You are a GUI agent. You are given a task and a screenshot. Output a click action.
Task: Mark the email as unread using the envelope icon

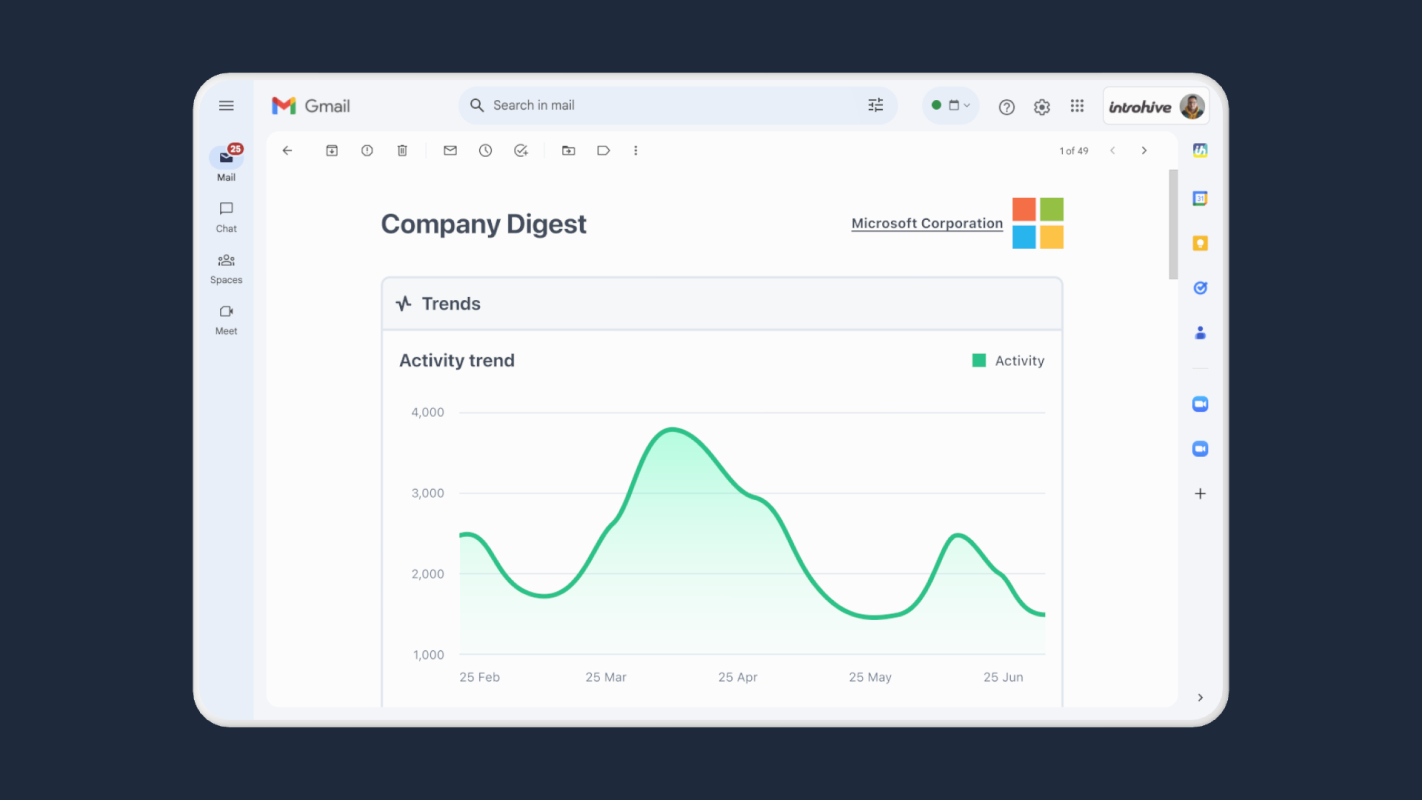(x=450, y=151)
